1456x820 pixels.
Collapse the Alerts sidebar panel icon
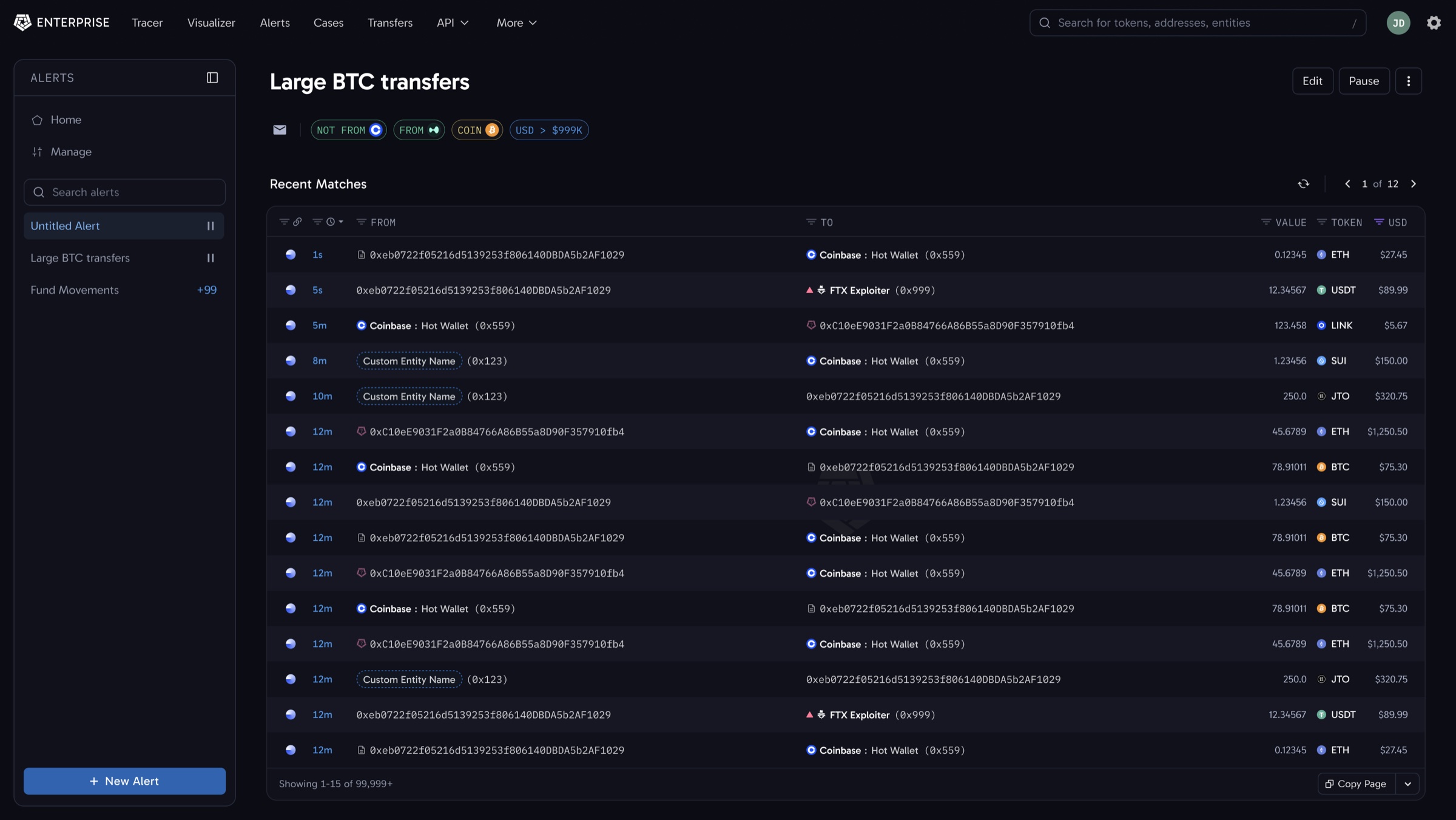pos(212,78)
